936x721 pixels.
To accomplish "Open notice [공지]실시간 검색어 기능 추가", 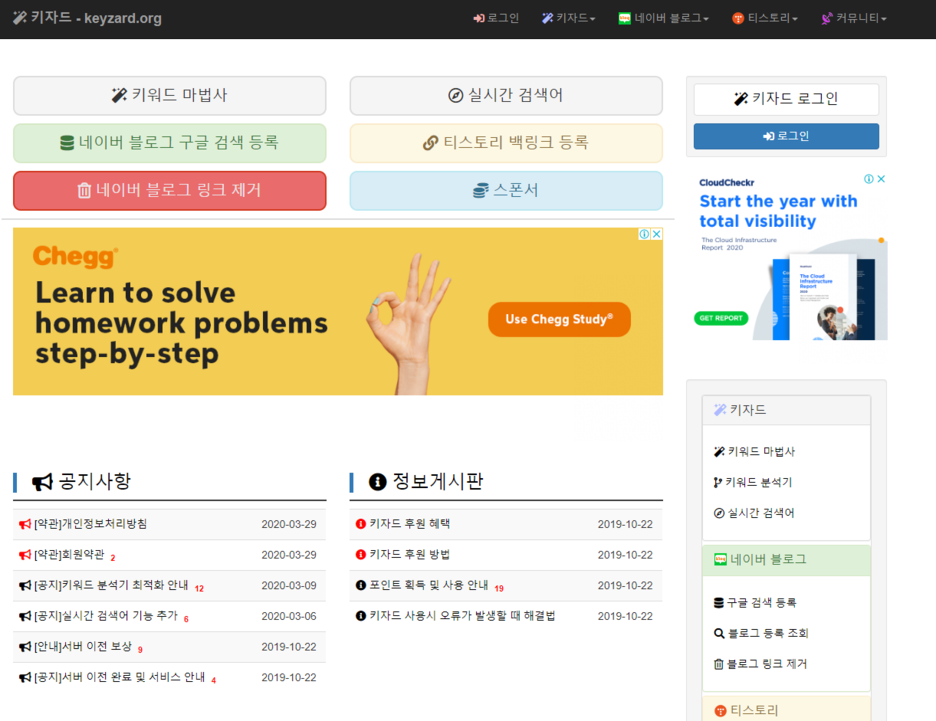I will (106, 616).
